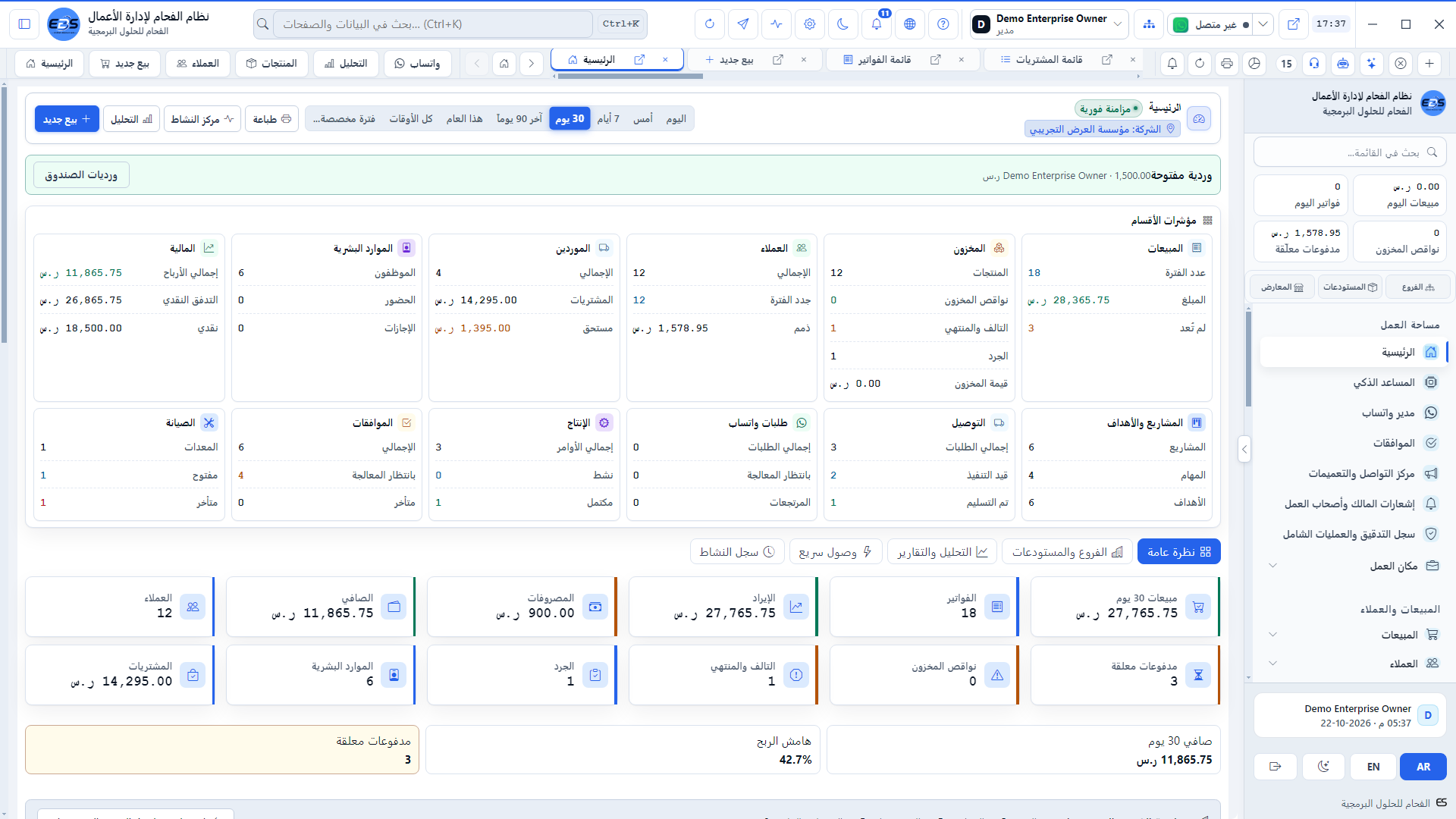The height and width of the screenshot is (819, 1456).
Task: Click the tab bar horizontal scrollbar
Action: tap(631, 76)
